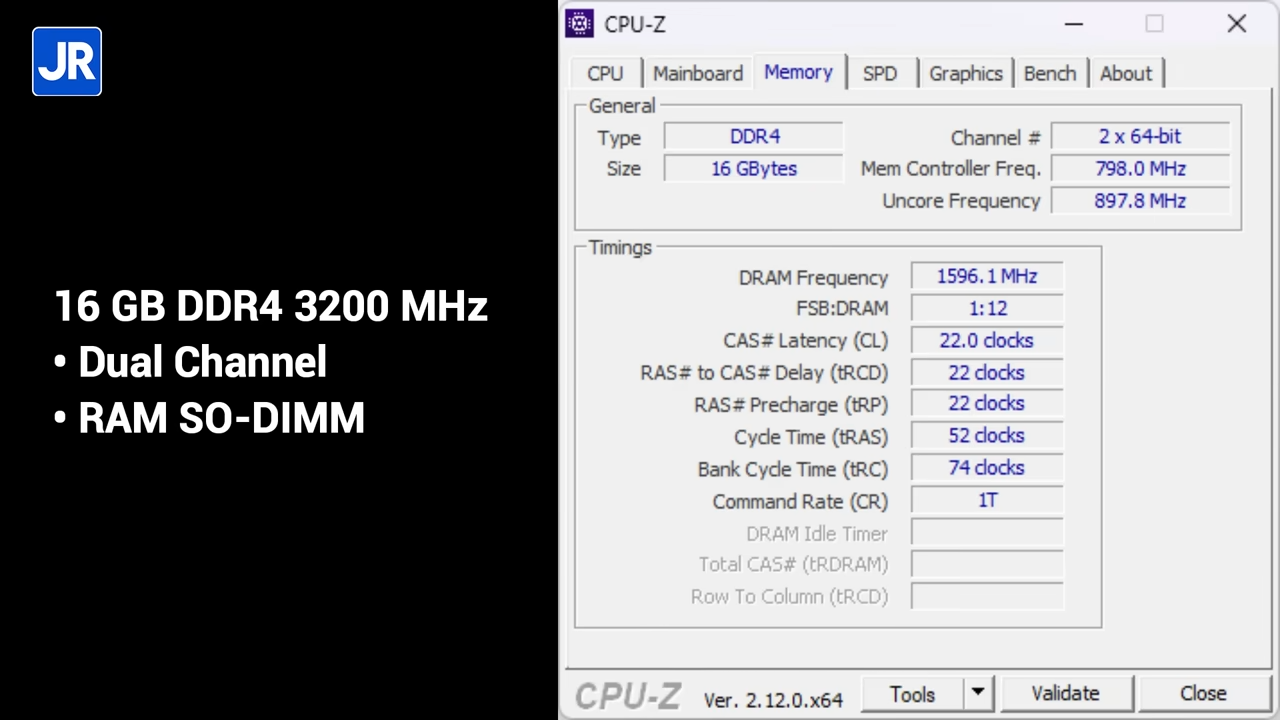The height and width of the screenshot is (720, 1280).
Task: Click the Tools button
Action: click(913, 694)
